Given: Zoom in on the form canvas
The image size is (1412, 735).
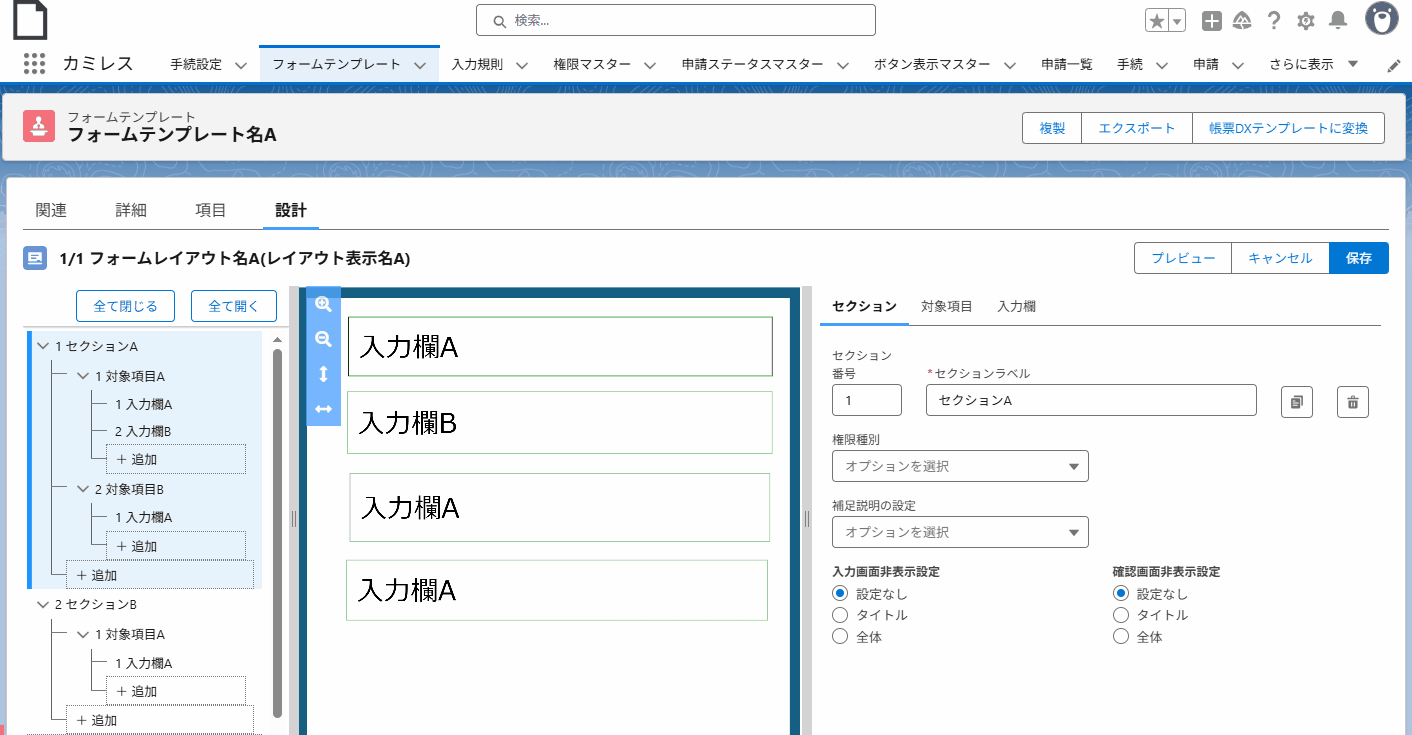Looking at the screenshot, I should (323, 304).
